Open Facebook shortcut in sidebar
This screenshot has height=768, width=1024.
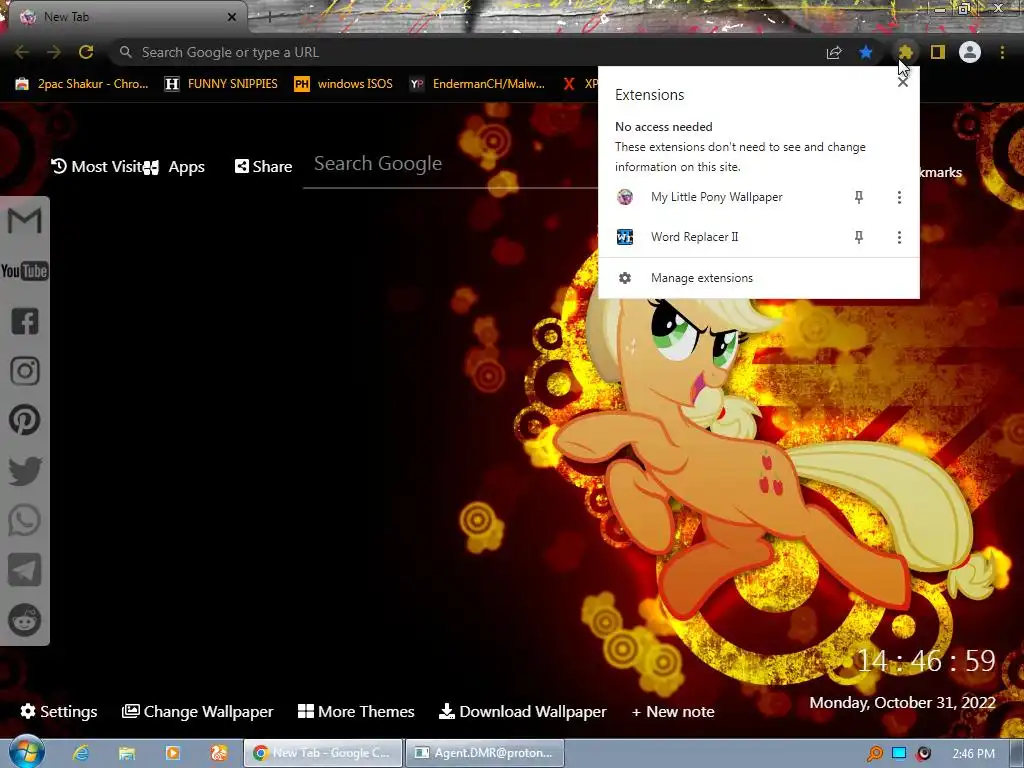click(25, 321)
